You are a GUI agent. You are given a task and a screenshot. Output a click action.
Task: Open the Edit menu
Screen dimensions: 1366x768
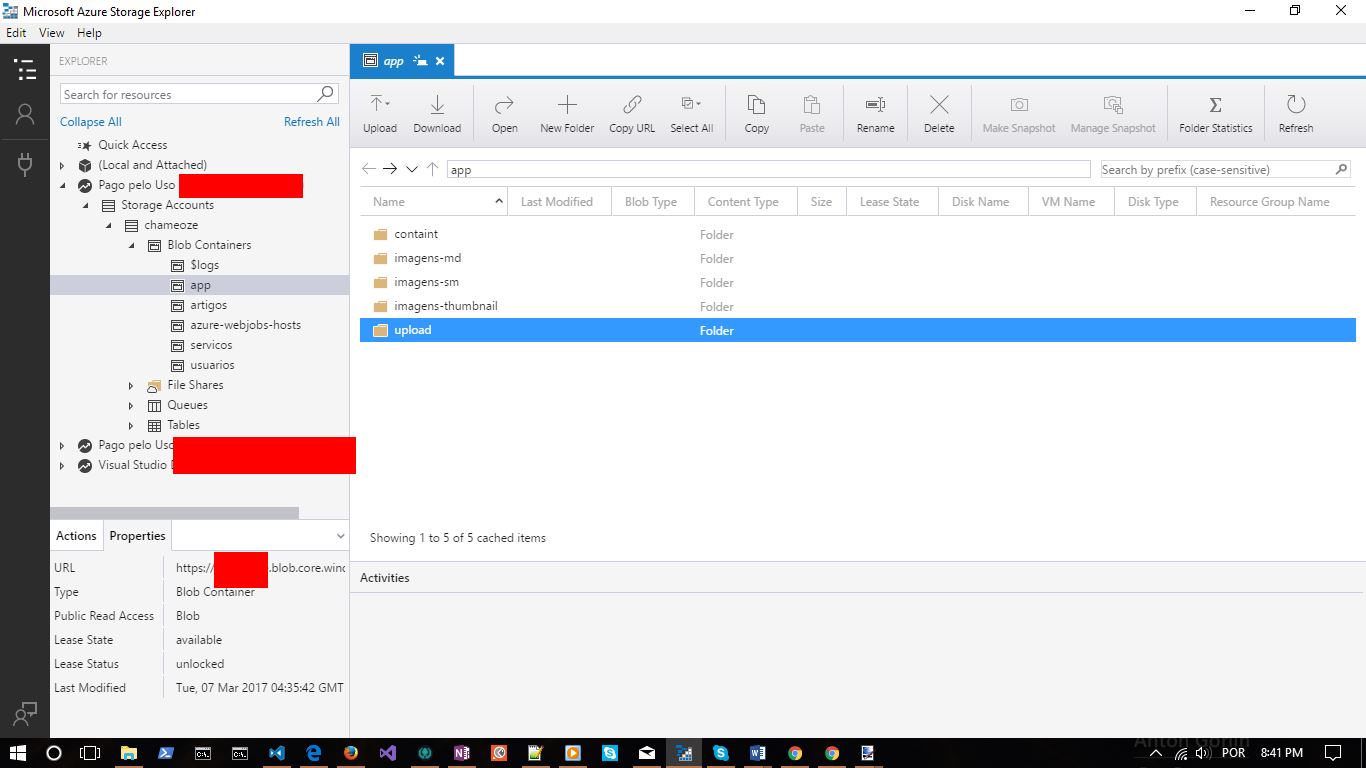16,33
